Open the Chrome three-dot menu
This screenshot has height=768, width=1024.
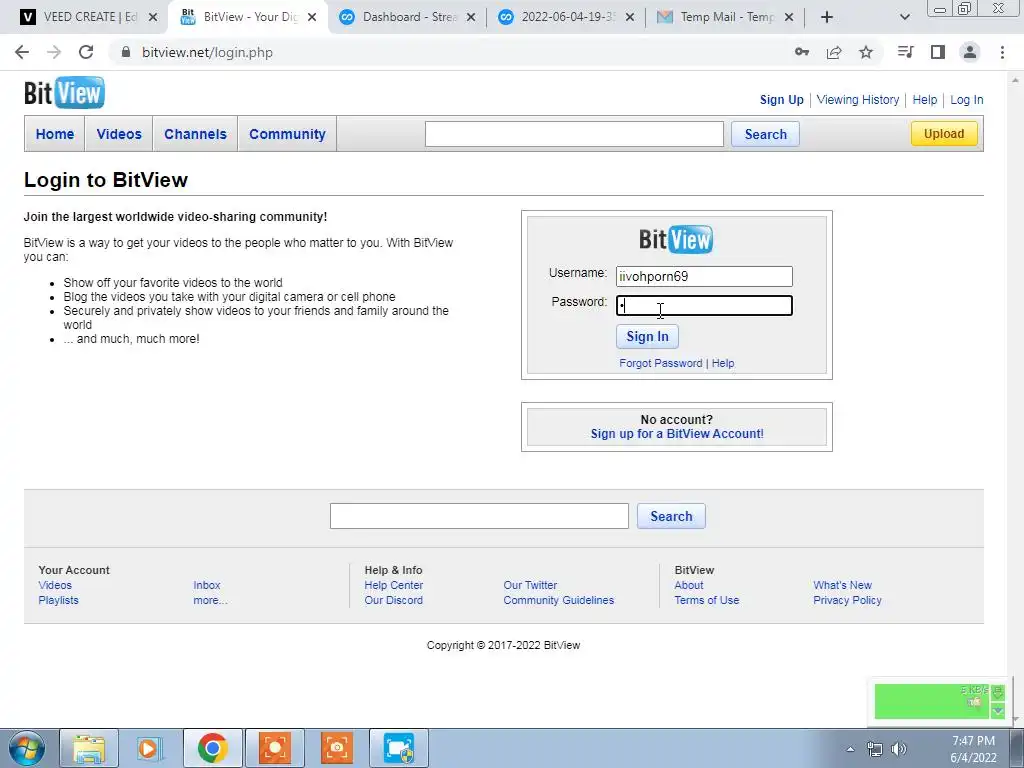(x=1002, y=52)
